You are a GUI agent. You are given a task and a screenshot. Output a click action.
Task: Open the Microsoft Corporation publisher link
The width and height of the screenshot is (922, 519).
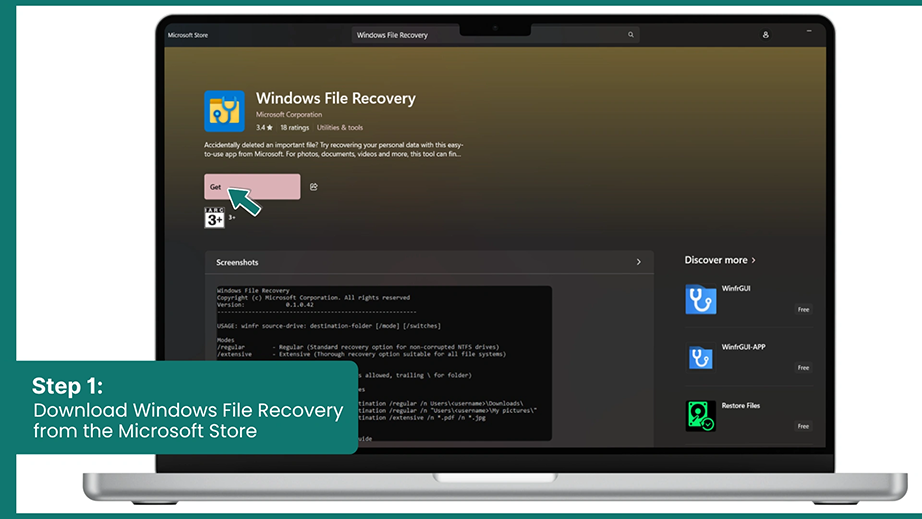pos(289,115)
